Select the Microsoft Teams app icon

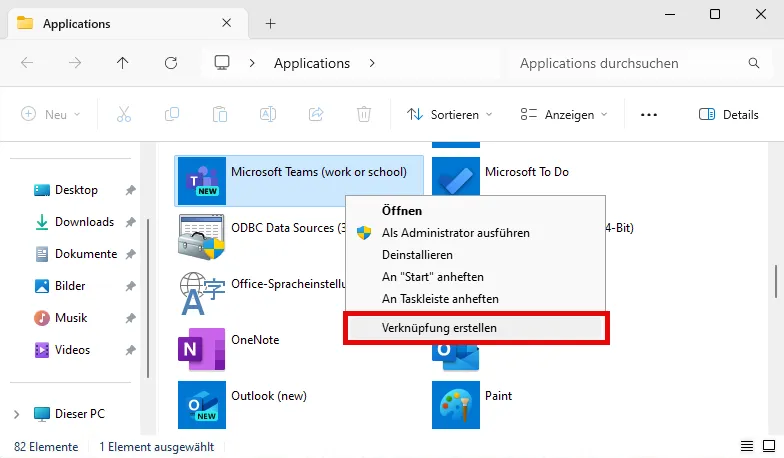click(x=202, y=181)
